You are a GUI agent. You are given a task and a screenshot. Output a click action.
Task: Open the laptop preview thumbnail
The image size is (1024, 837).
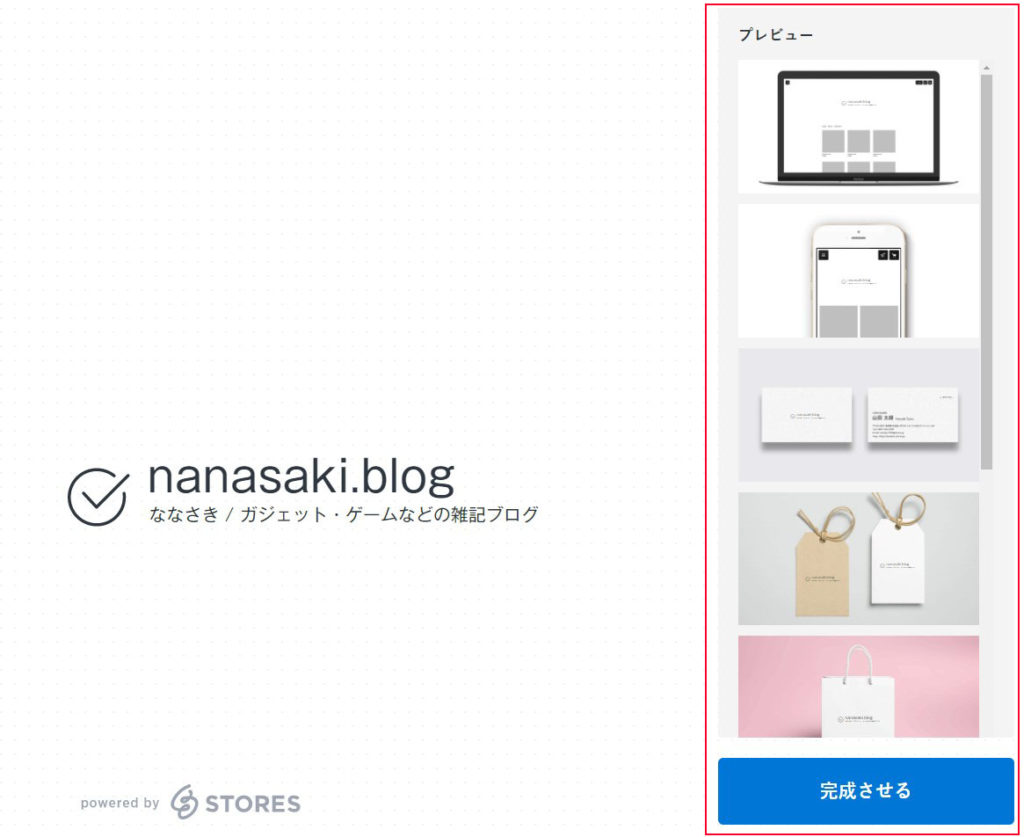[858, 127]
